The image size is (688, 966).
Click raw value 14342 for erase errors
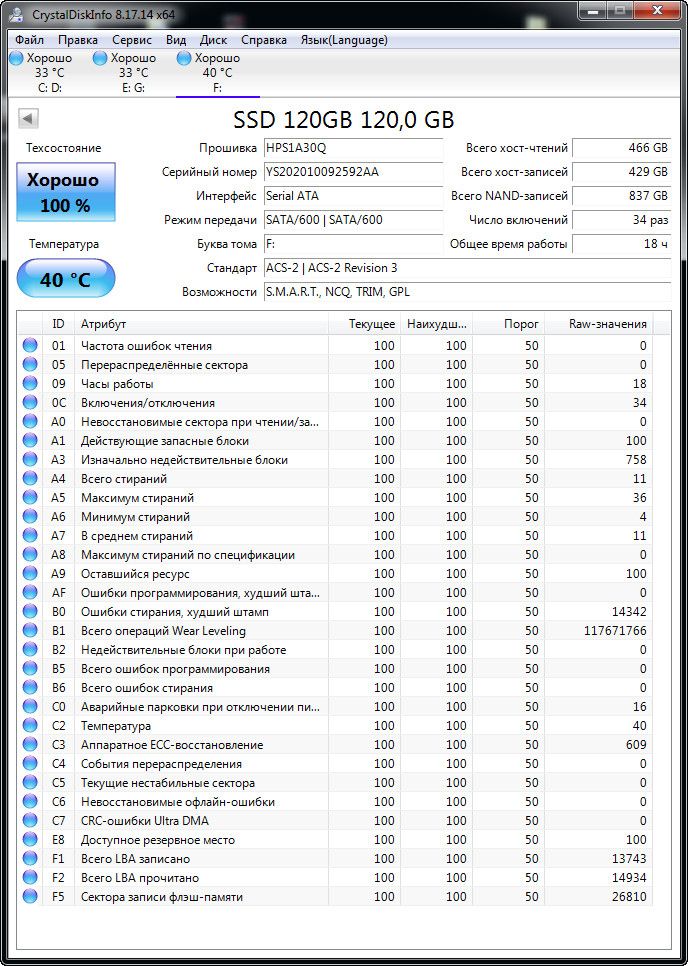629,612
